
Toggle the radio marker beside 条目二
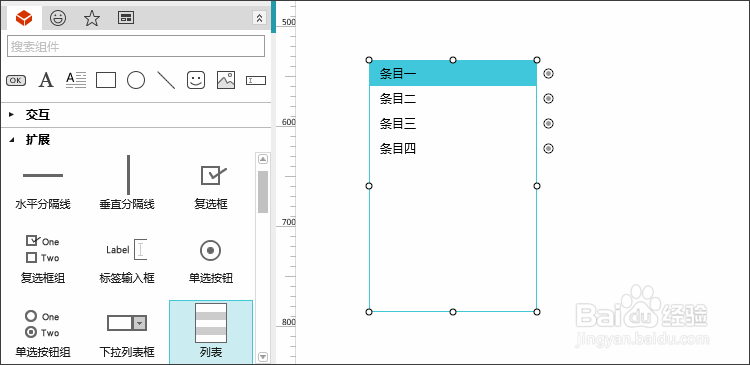coord(549,99)
